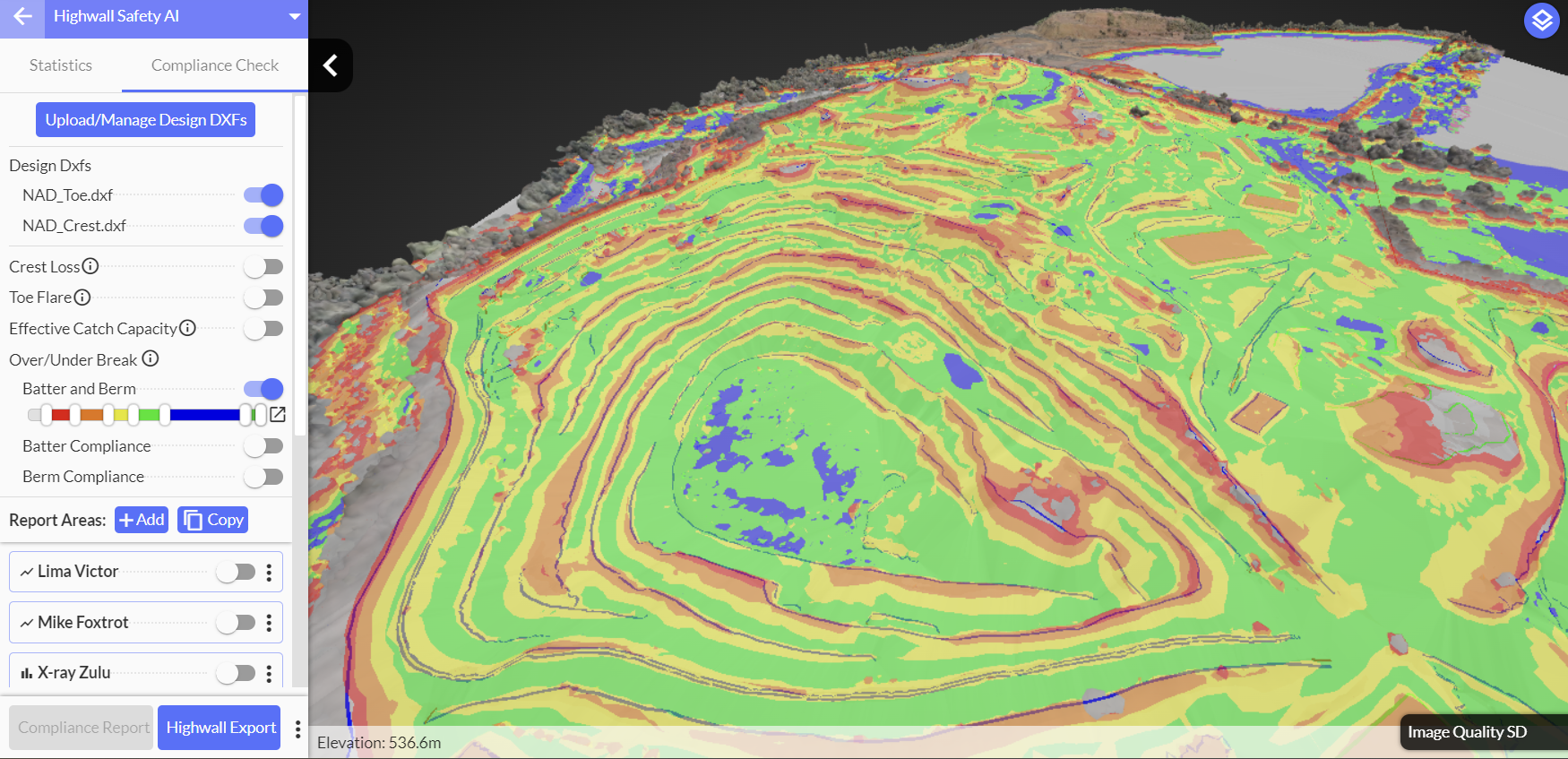Click the Crest Loss info icon

point(90,266)
